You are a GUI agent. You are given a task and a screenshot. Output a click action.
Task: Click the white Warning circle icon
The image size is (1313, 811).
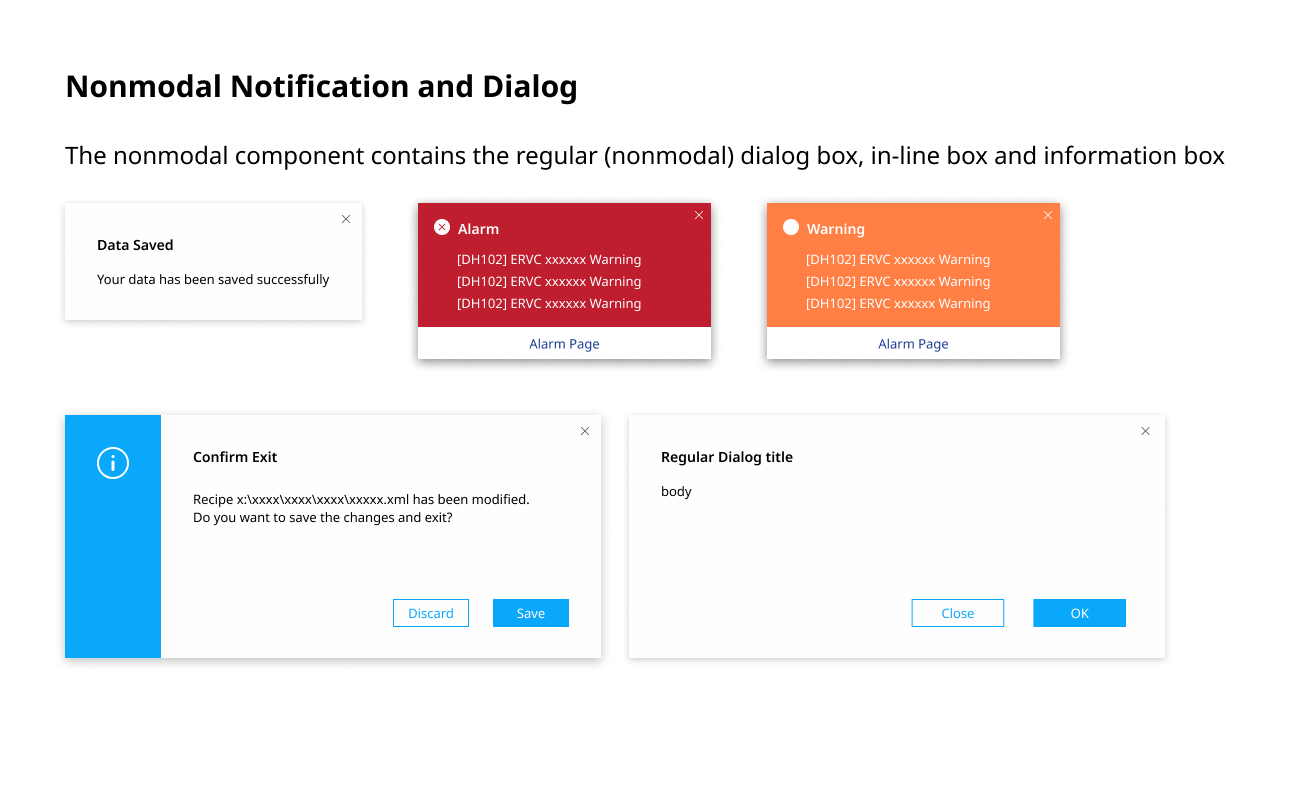[791, 228]
